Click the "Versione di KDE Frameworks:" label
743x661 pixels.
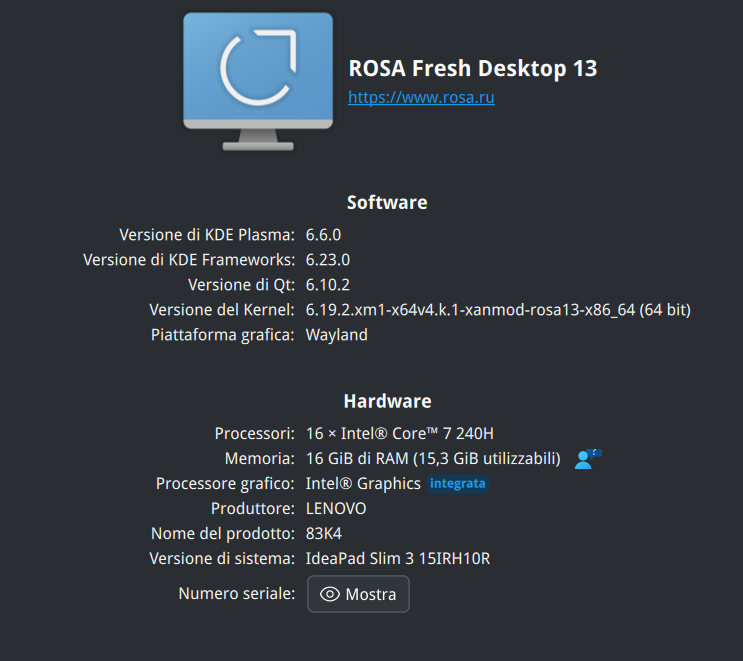[189, 260]
